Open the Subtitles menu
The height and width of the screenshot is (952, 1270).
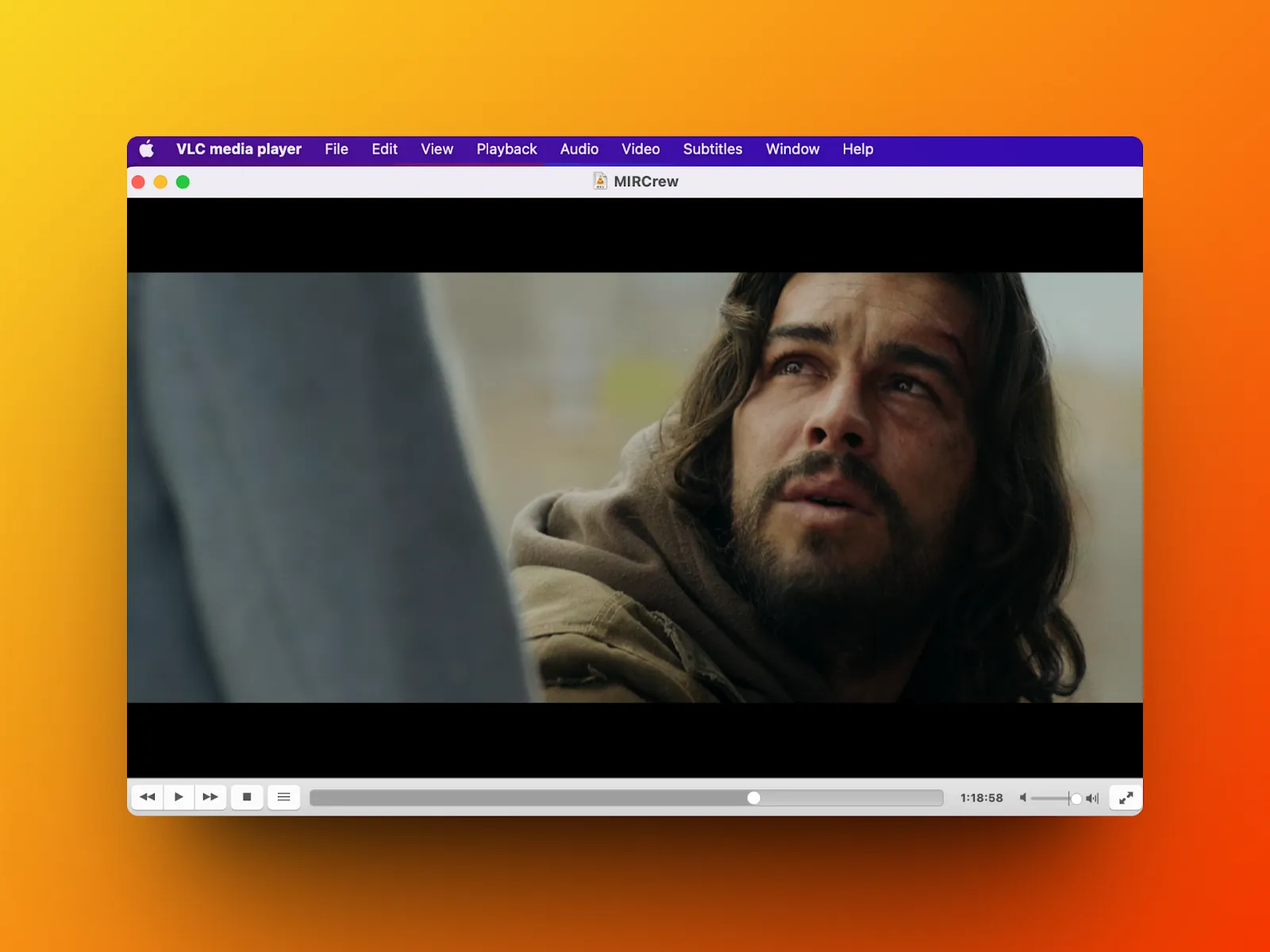point(713,149)
